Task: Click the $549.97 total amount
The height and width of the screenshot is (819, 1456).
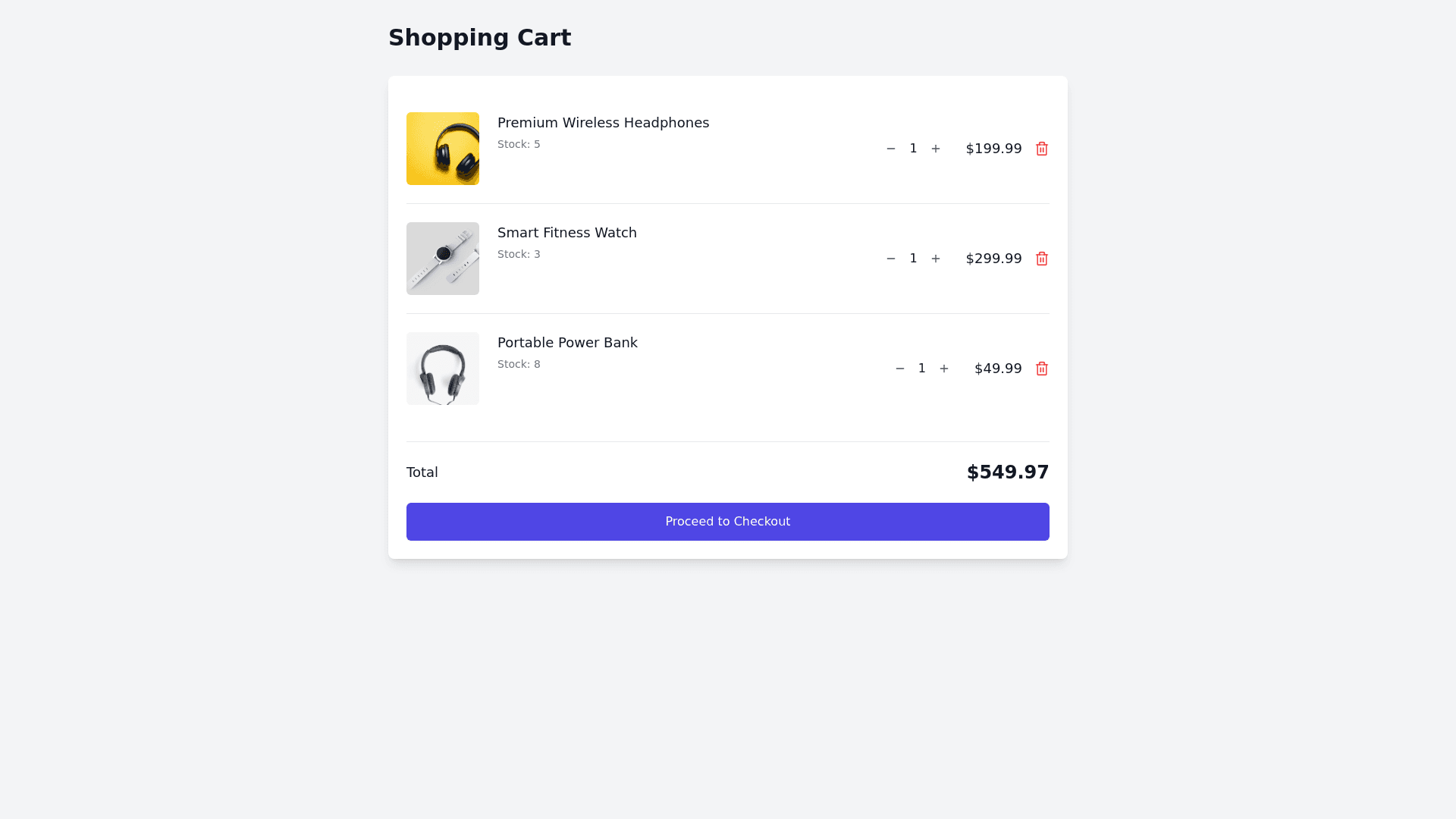Action: click(x=1008, y=472)
